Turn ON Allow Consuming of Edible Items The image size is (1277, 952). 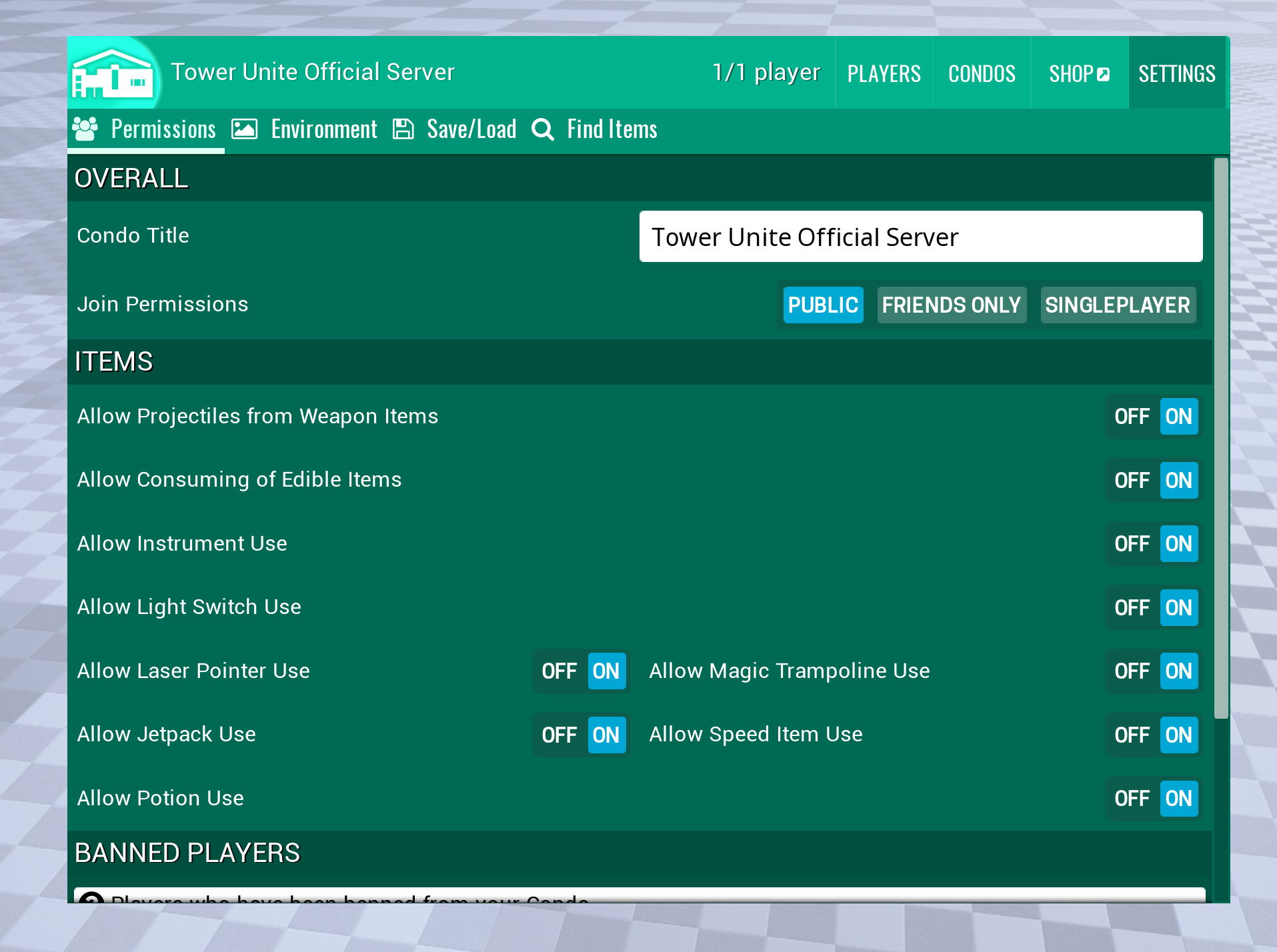(1178, 480)
